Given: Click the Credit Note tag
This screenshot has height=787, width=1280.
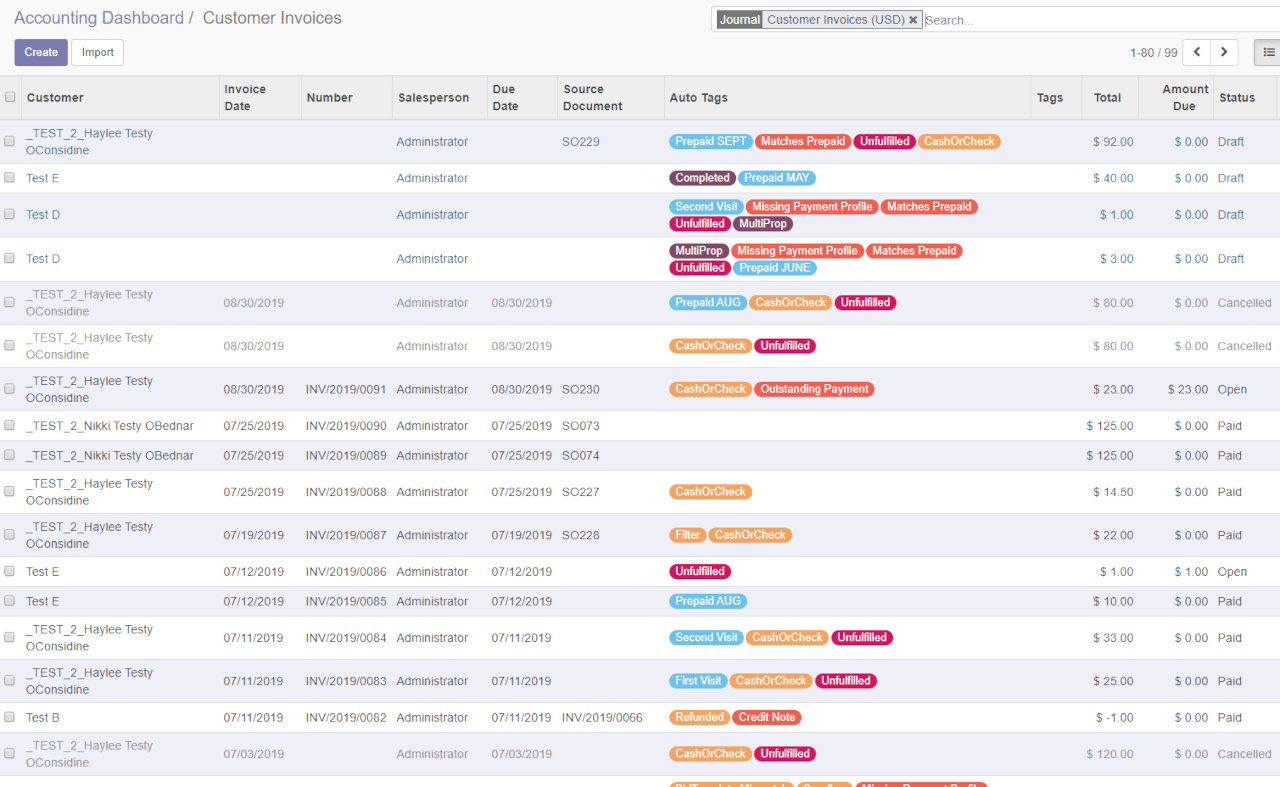Looking at the screenshot, I should click(x=766, y=718).
